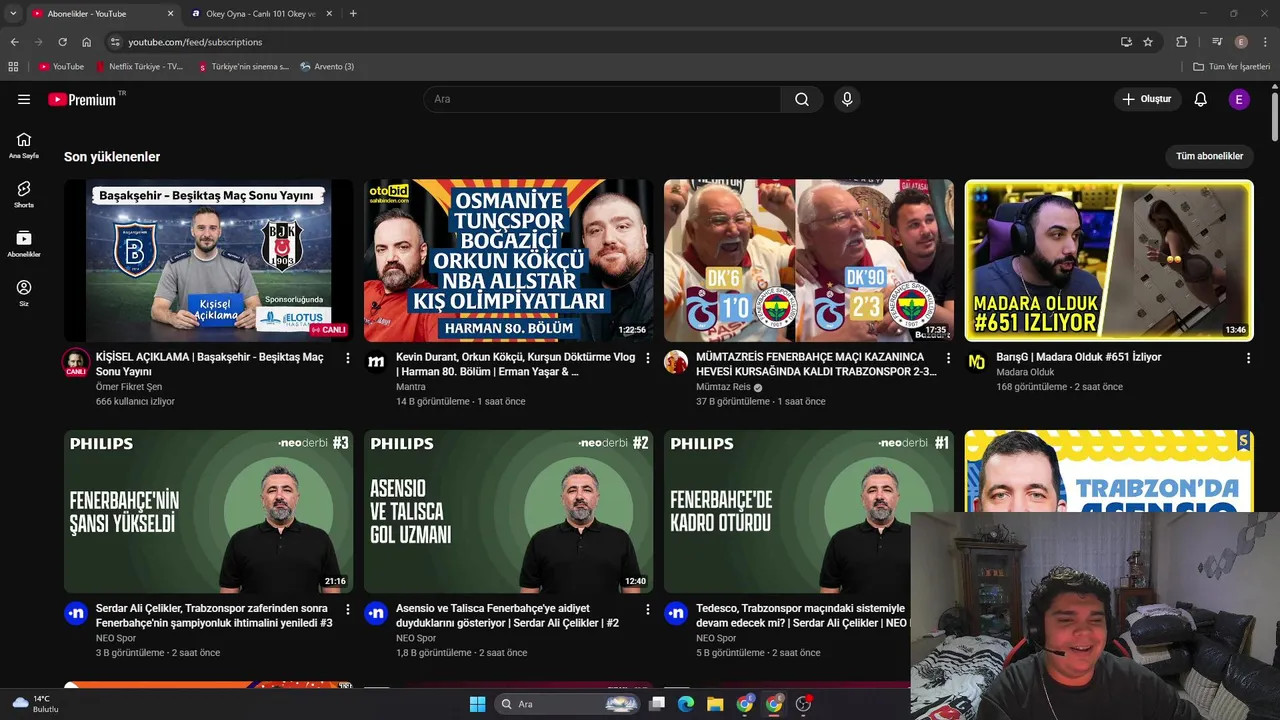Open the NEO Spor channel link under #3 video
The image size is (1280, 720).
click(116, 638)
